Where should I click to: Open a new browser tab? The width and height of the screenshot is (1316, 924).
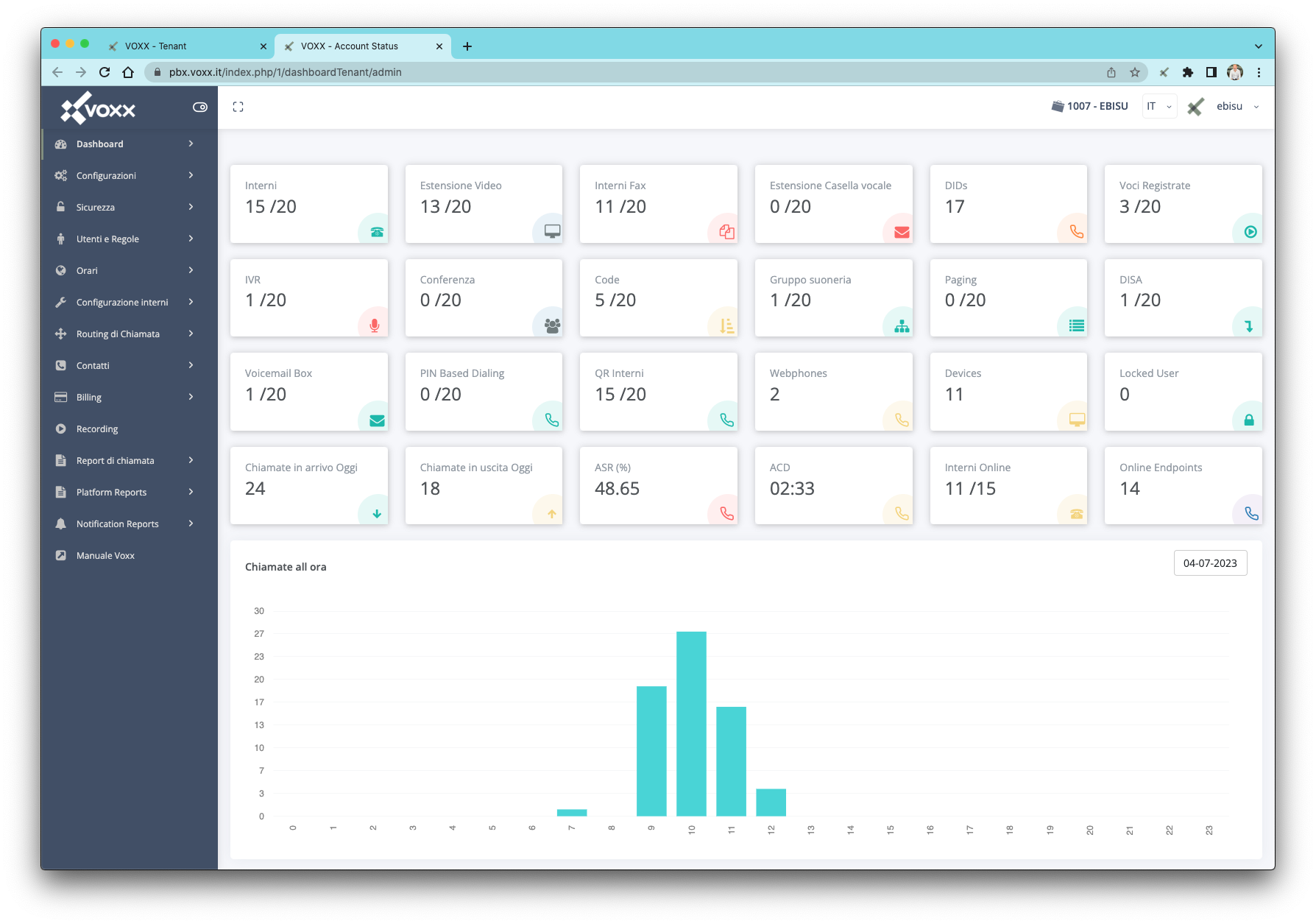467,46
